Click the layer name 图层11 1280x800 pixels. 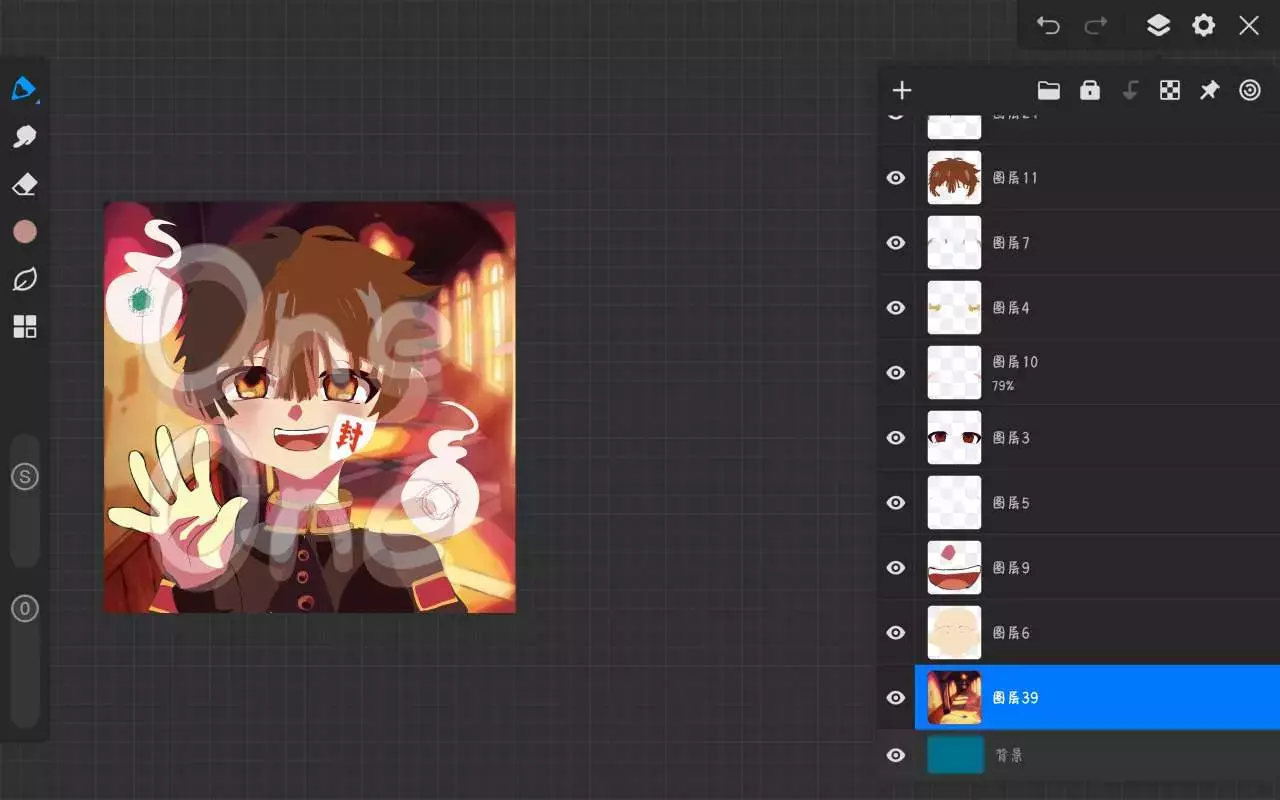point(1015,178)
